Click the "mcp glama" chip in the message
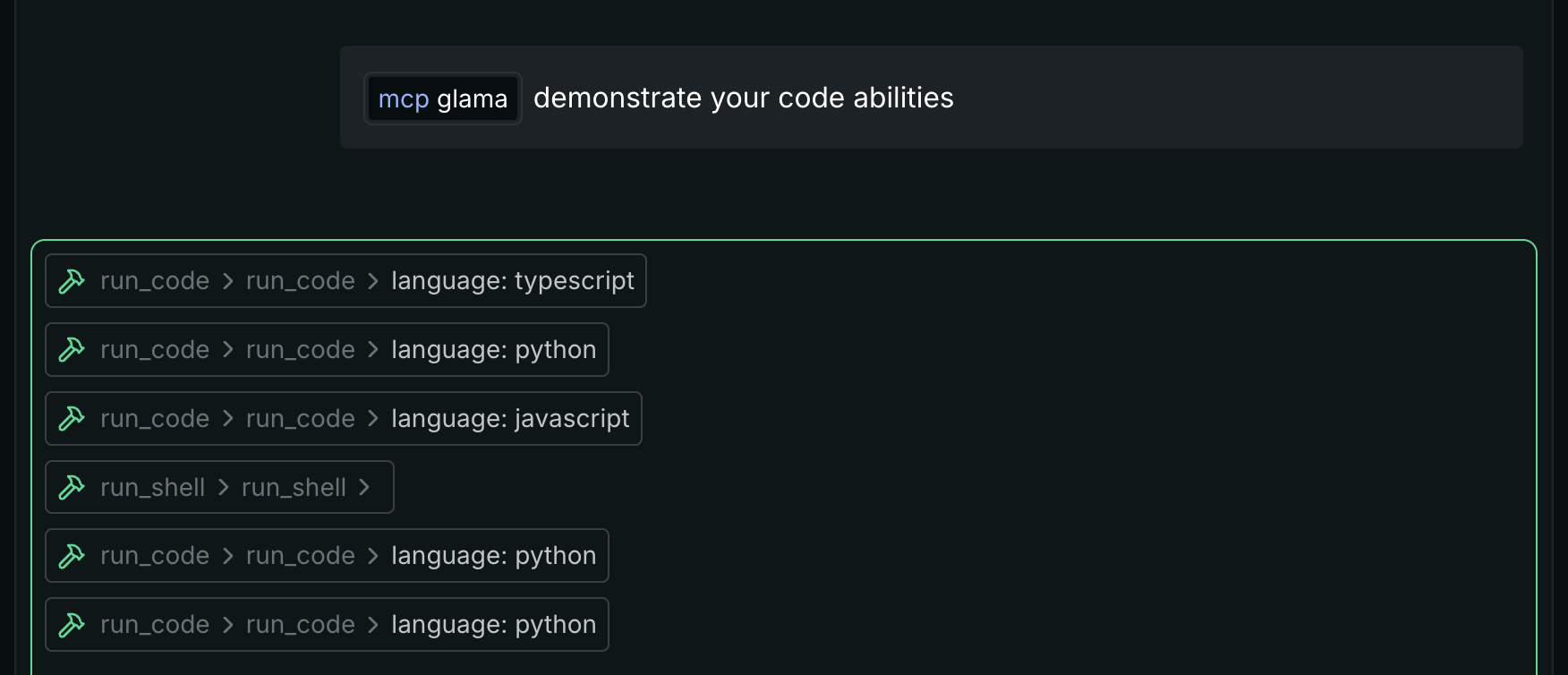The width and height of the screenshot is (1568, 675). pos(442,98)
